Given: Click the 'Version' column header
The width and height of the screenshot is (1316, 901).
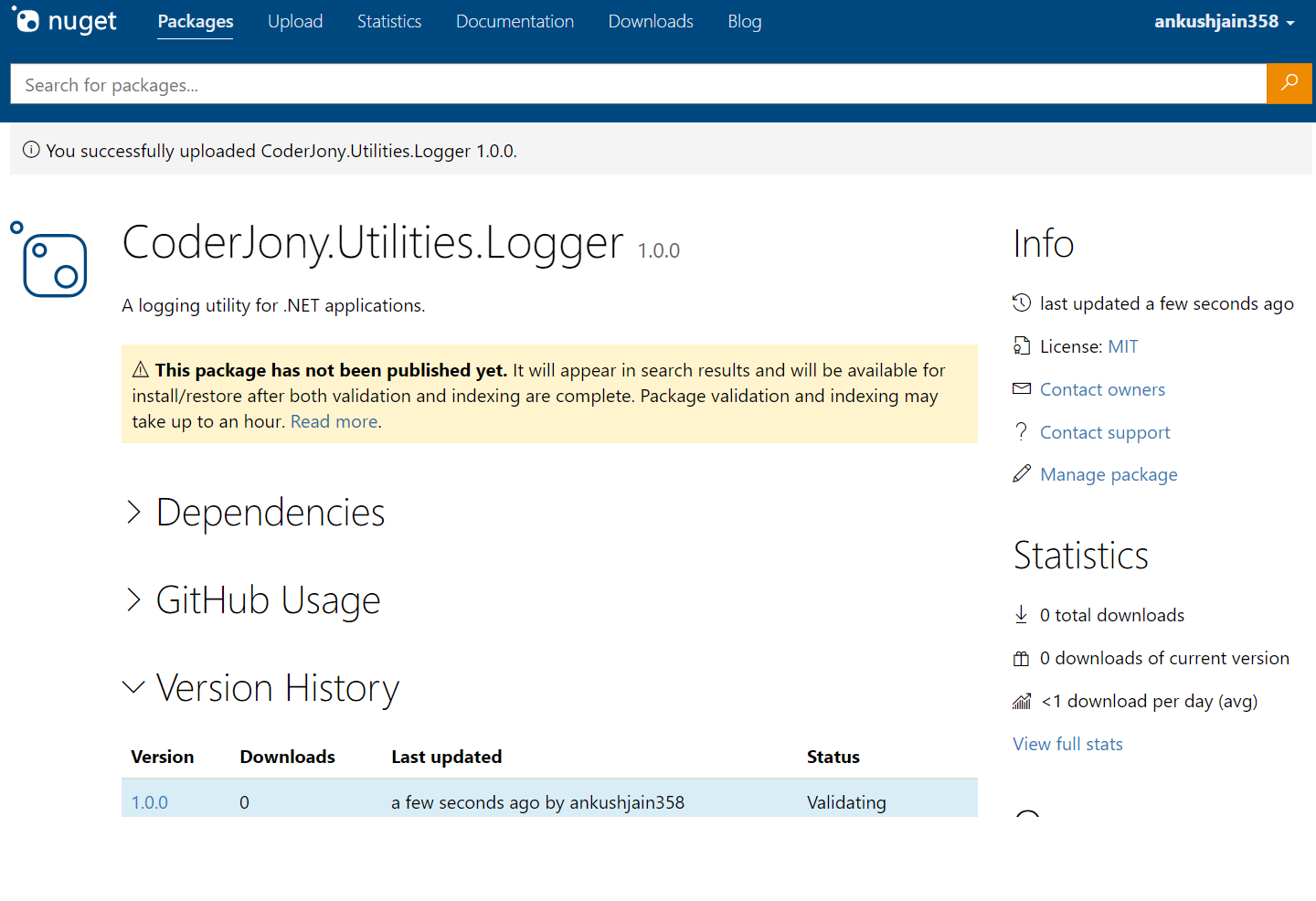Looking at the screenshot, I should [x=163, y=757].
